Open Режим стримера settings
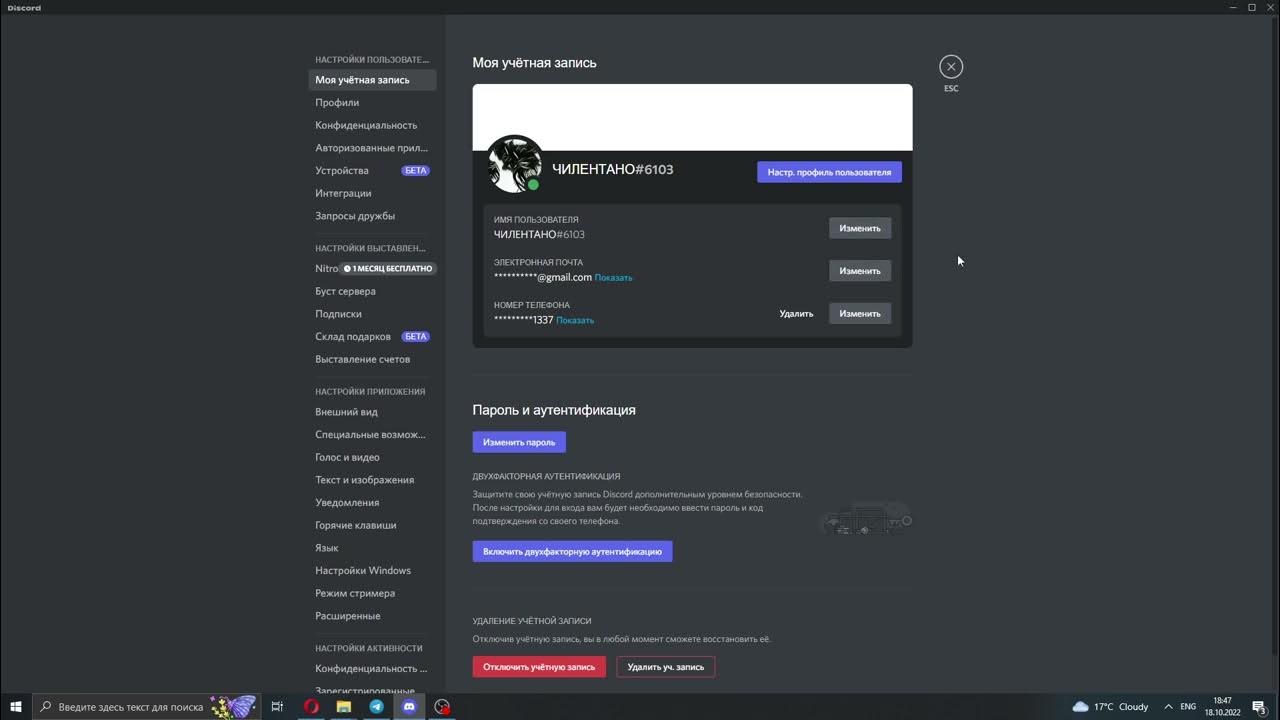The width and height of the screenshot is (1280, 720). (372, 593)
